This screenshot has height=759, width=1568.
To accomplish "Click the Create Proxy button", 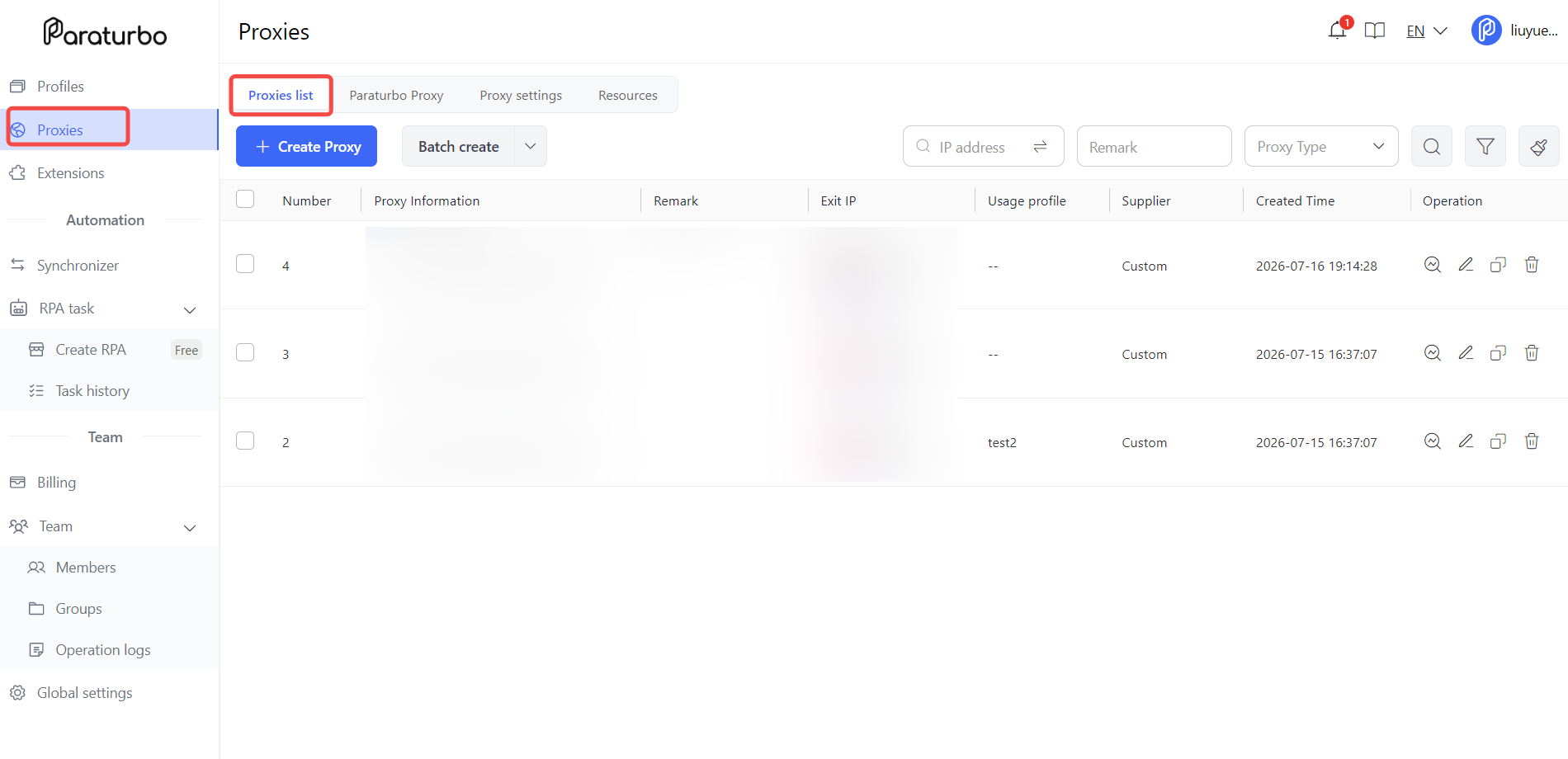I will (x=306, y=146).
